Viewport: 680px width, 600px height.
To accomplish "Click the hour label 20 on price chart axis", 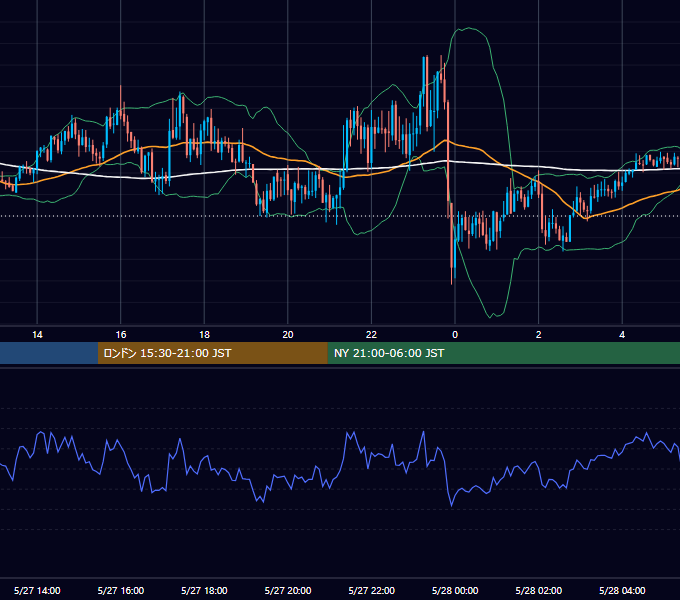I will [x=288, y=335].
